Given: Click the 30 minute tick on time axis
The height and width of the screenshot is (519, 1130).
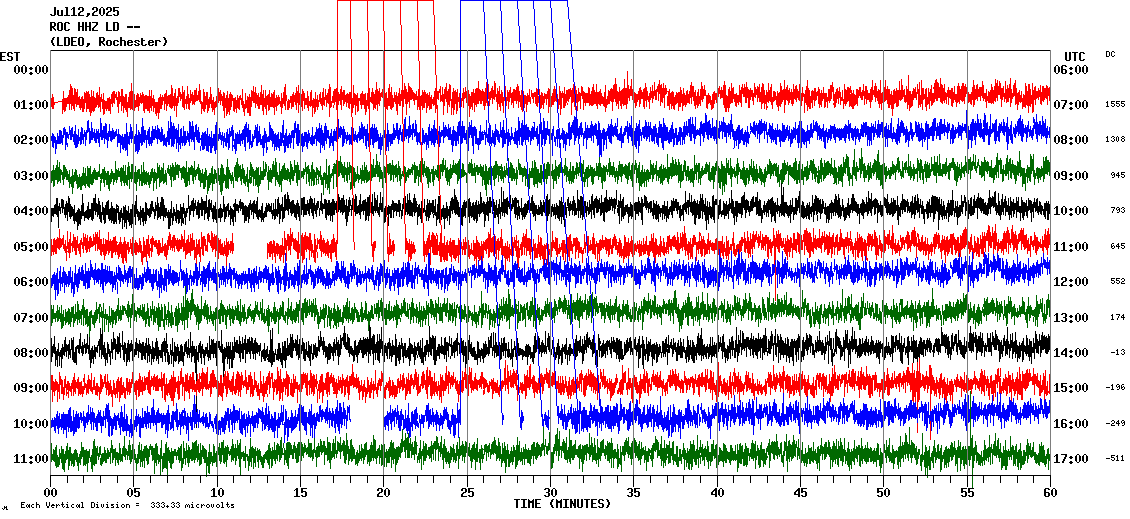Looking at the screenshot, I should 550,493.
